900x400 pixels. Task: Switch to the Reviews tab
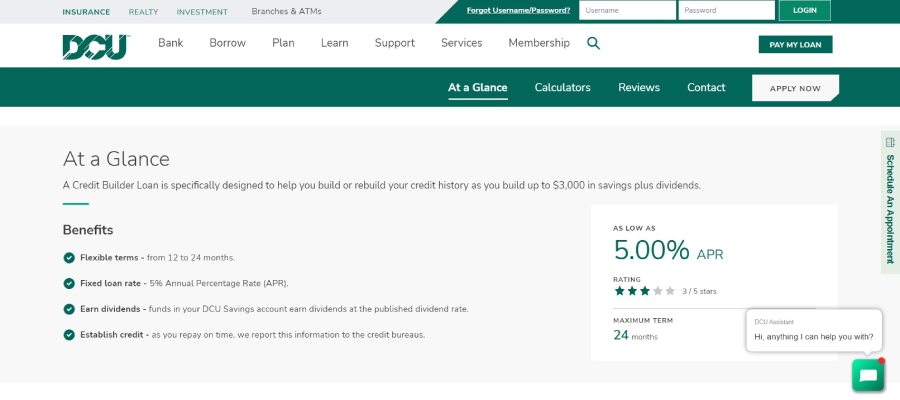639,88
